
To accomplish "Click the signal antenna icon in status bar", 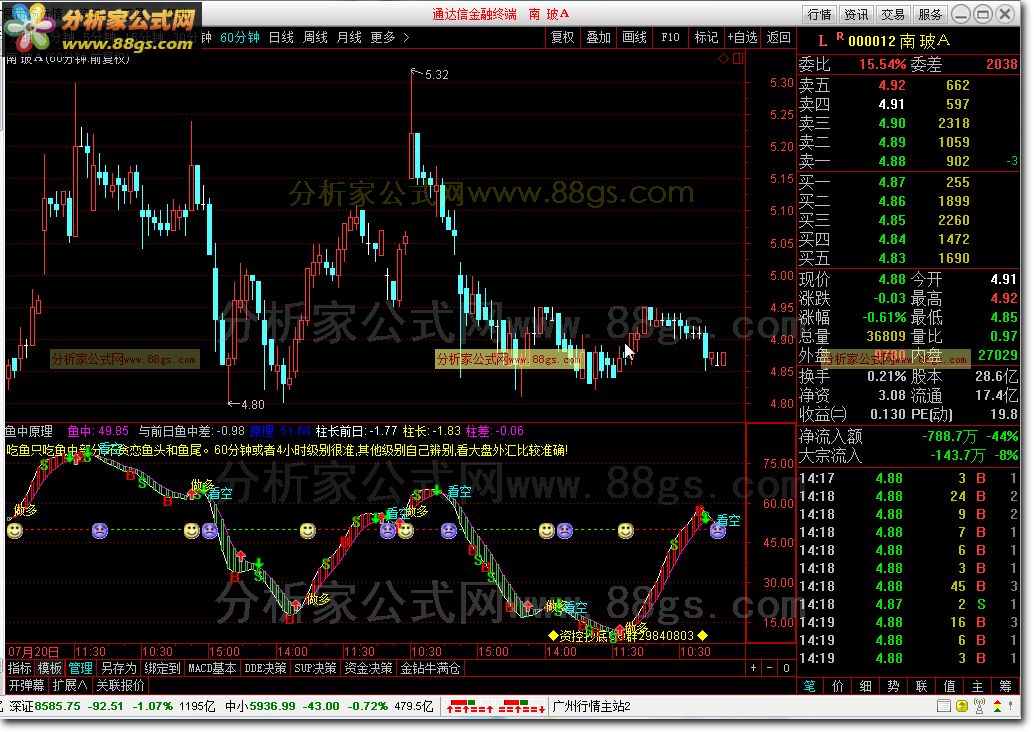I will click(979, 706).
